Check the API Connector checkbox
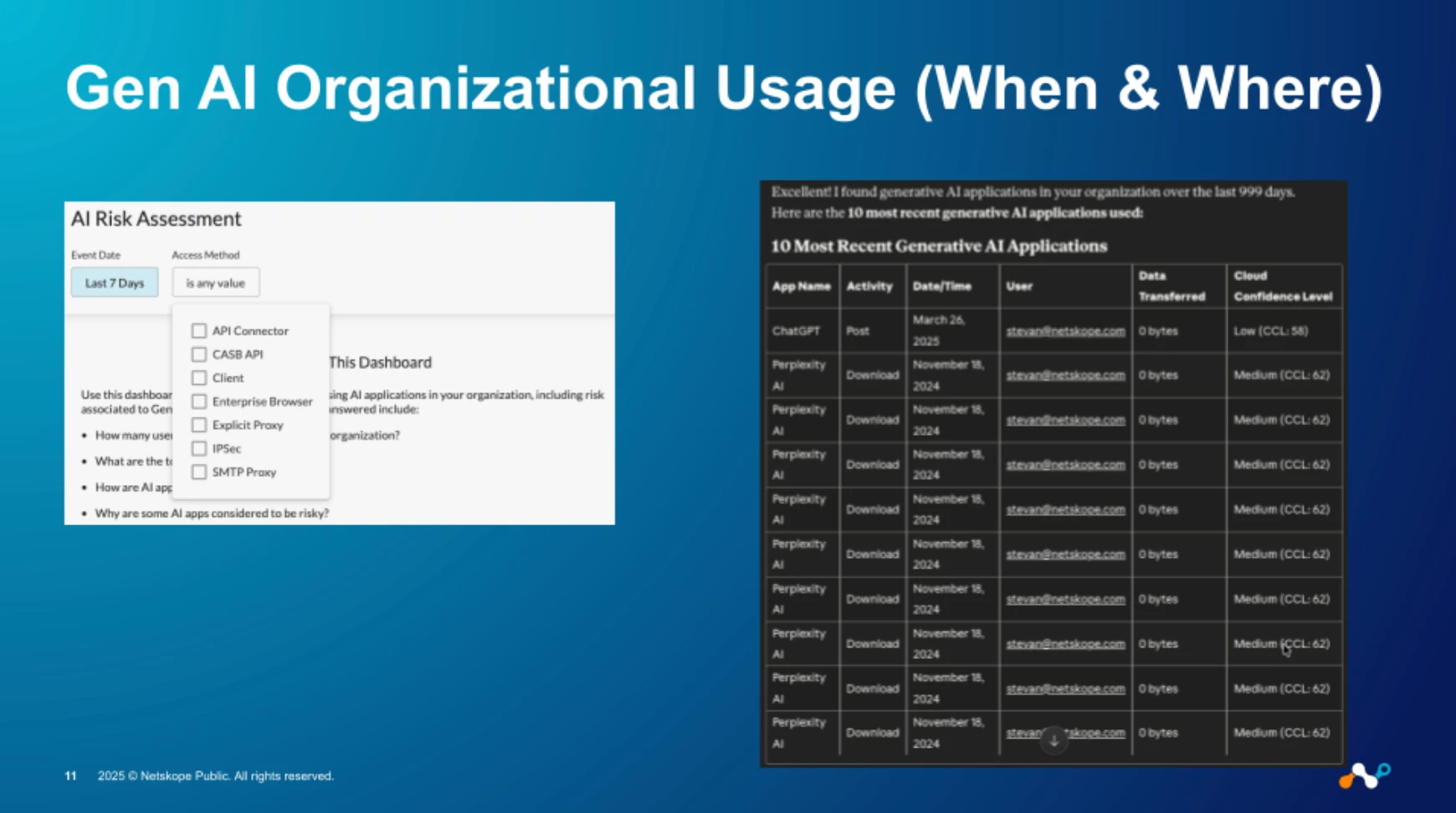Image resolution: width=1456 pixels, height=813 pixels. coord(199,330)
